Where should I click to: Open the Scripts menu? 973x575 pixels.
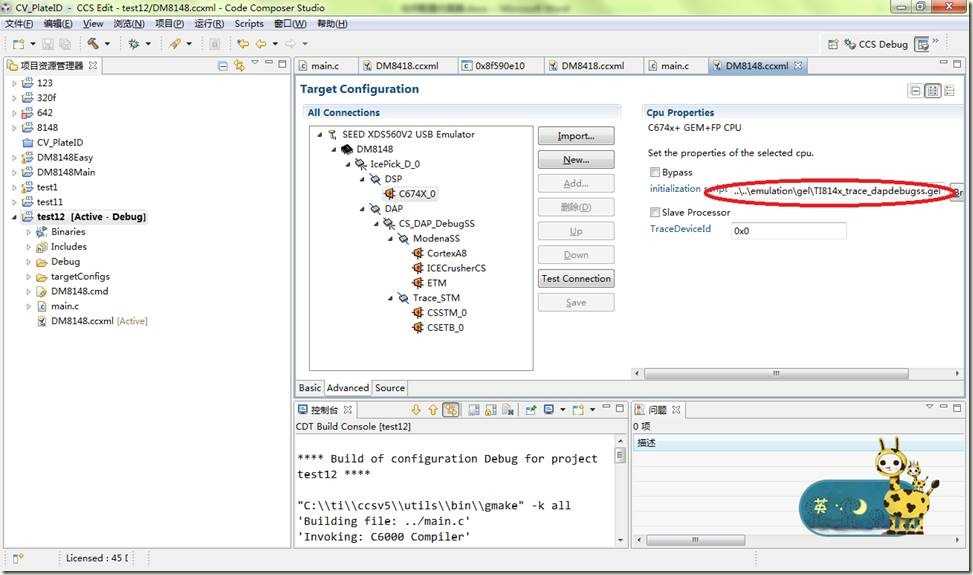click(249, 24)
